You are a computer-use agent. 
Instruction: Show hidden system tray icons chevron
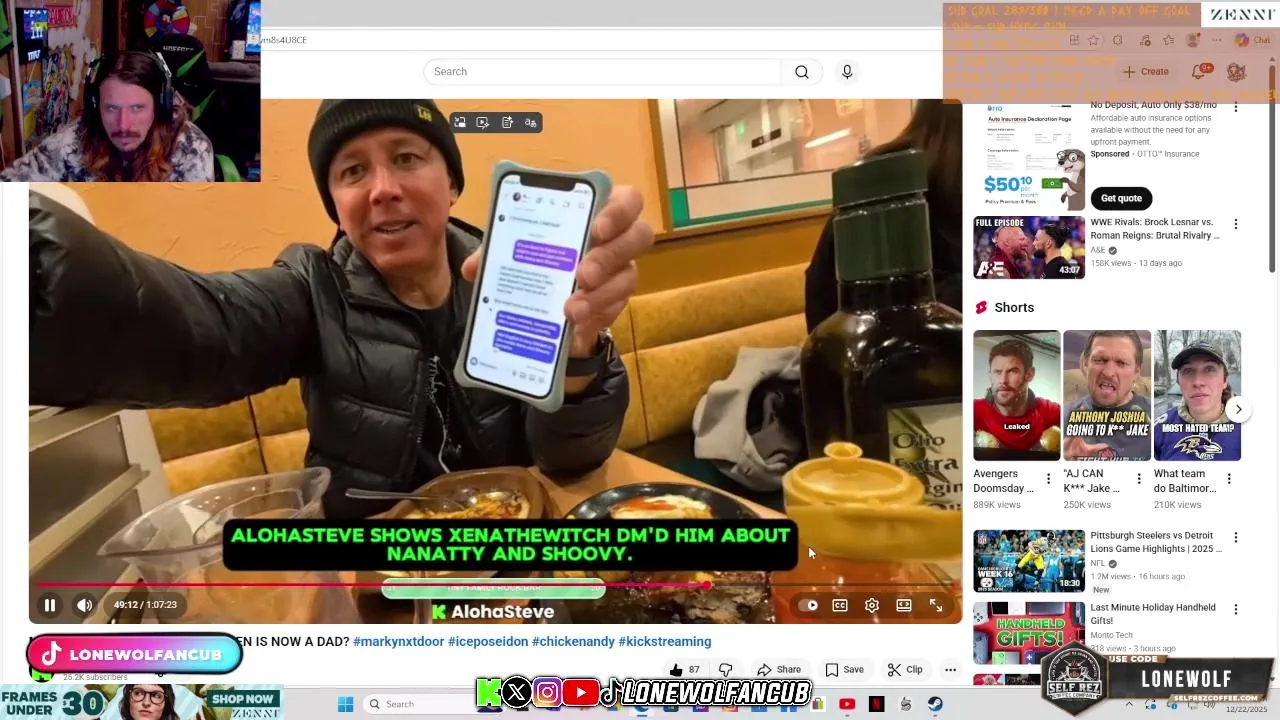[1129, 704]
